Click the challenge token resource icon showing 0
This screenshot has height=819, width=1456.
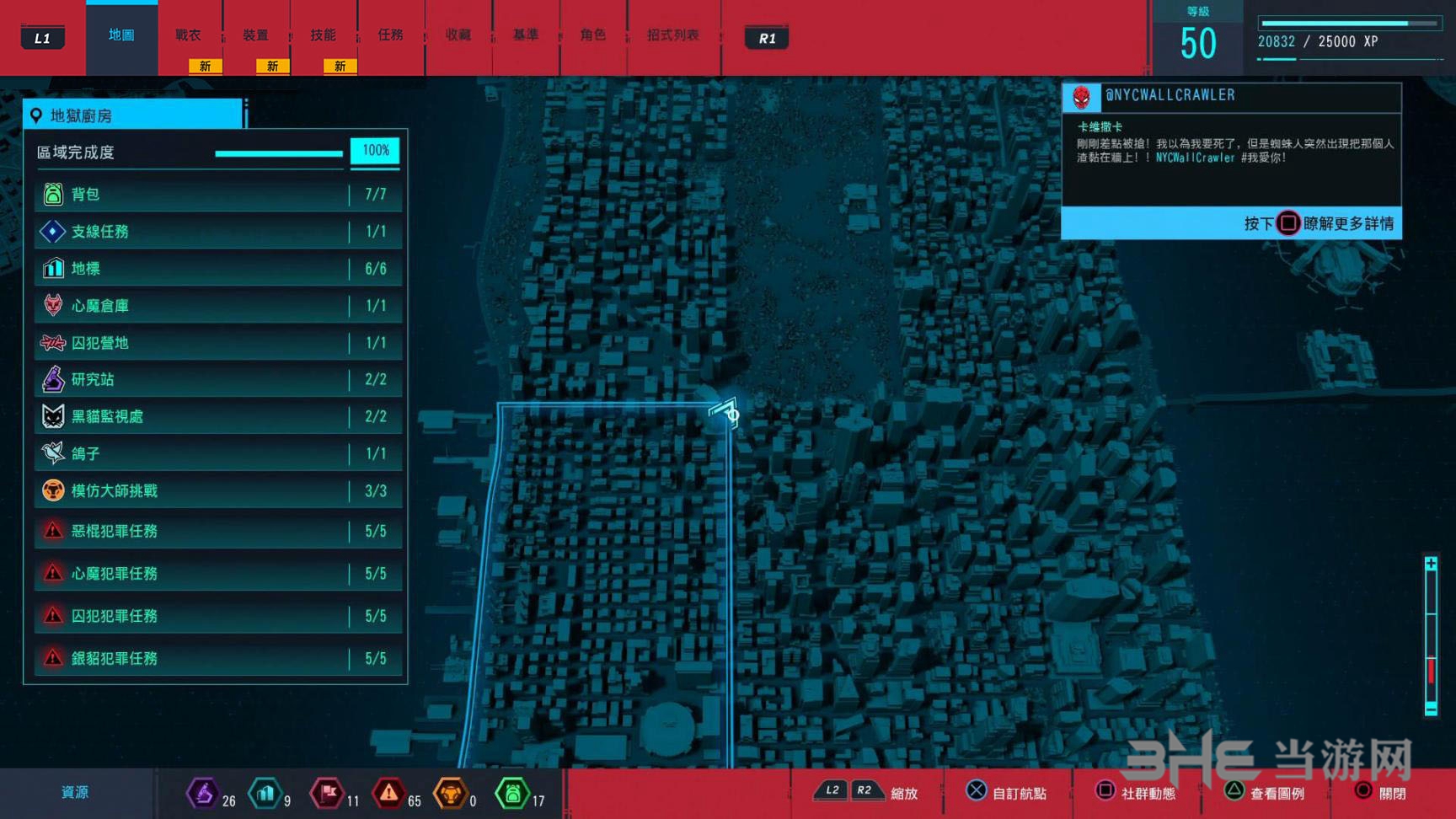(x=451, y=793)
